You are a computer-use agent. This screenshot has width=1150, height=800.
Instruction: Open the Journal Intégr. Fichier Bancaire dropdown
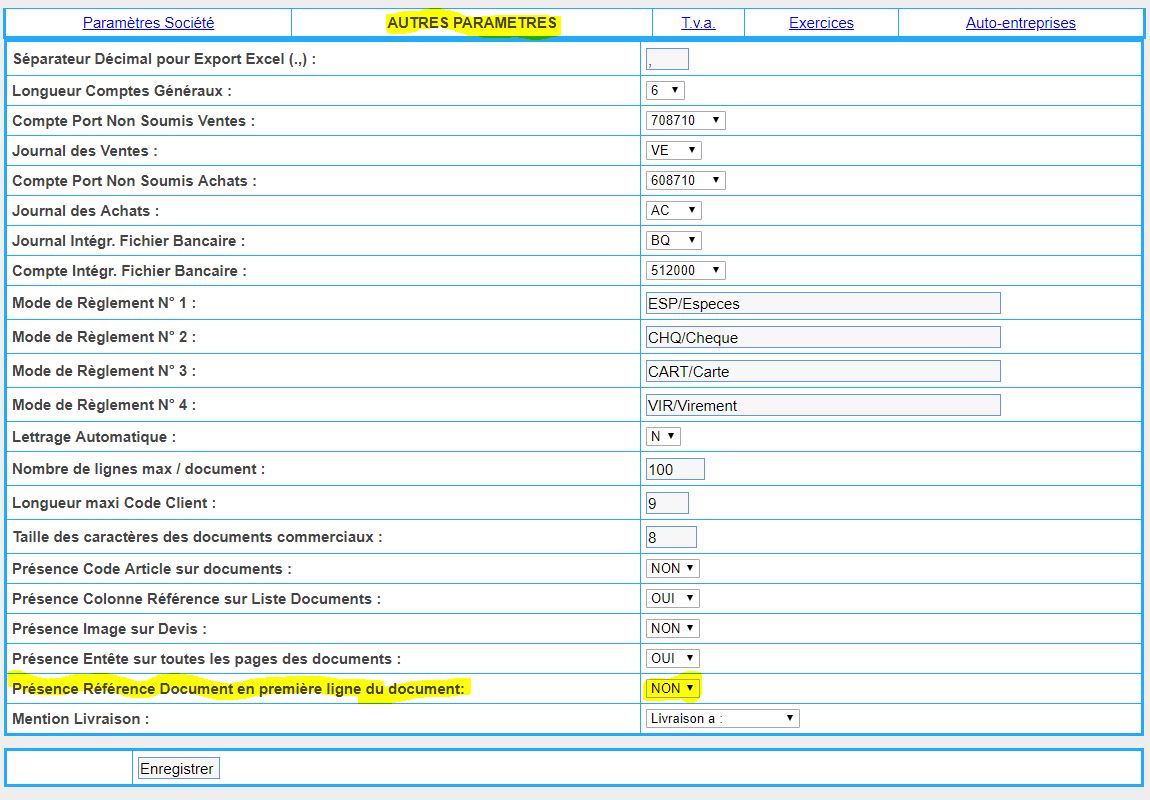[x=673, y=241]
